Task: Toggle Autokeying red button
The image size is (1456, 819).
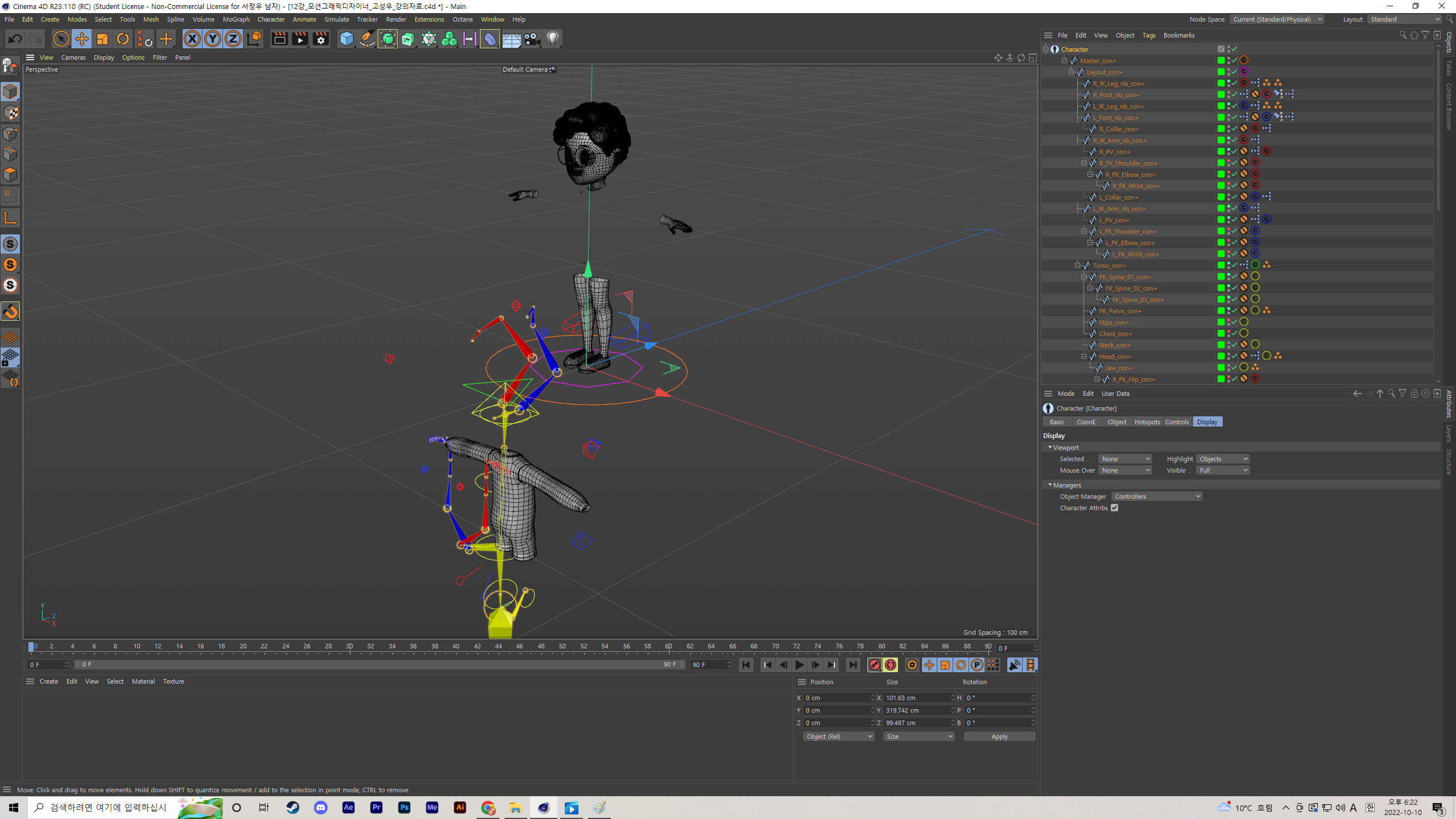Action: 891,664
